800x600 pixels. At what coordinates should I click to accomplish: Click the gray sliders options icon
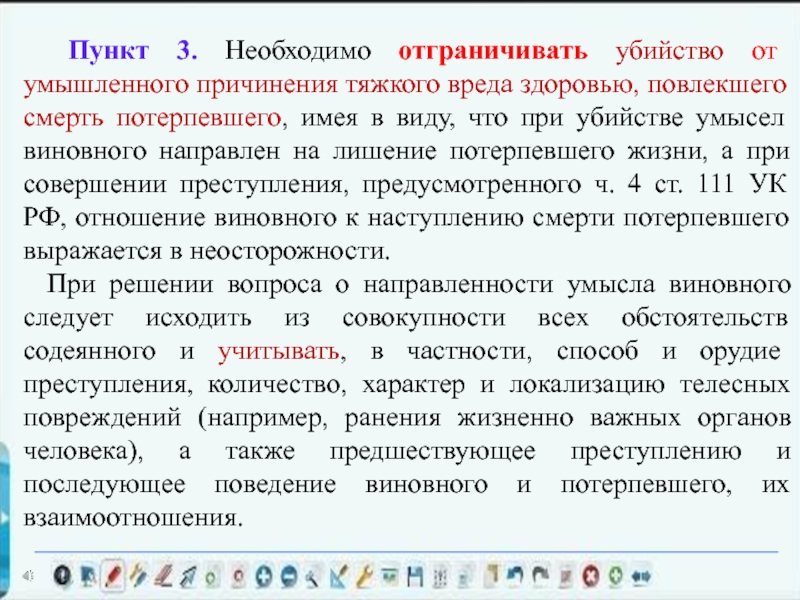(440, 577)
